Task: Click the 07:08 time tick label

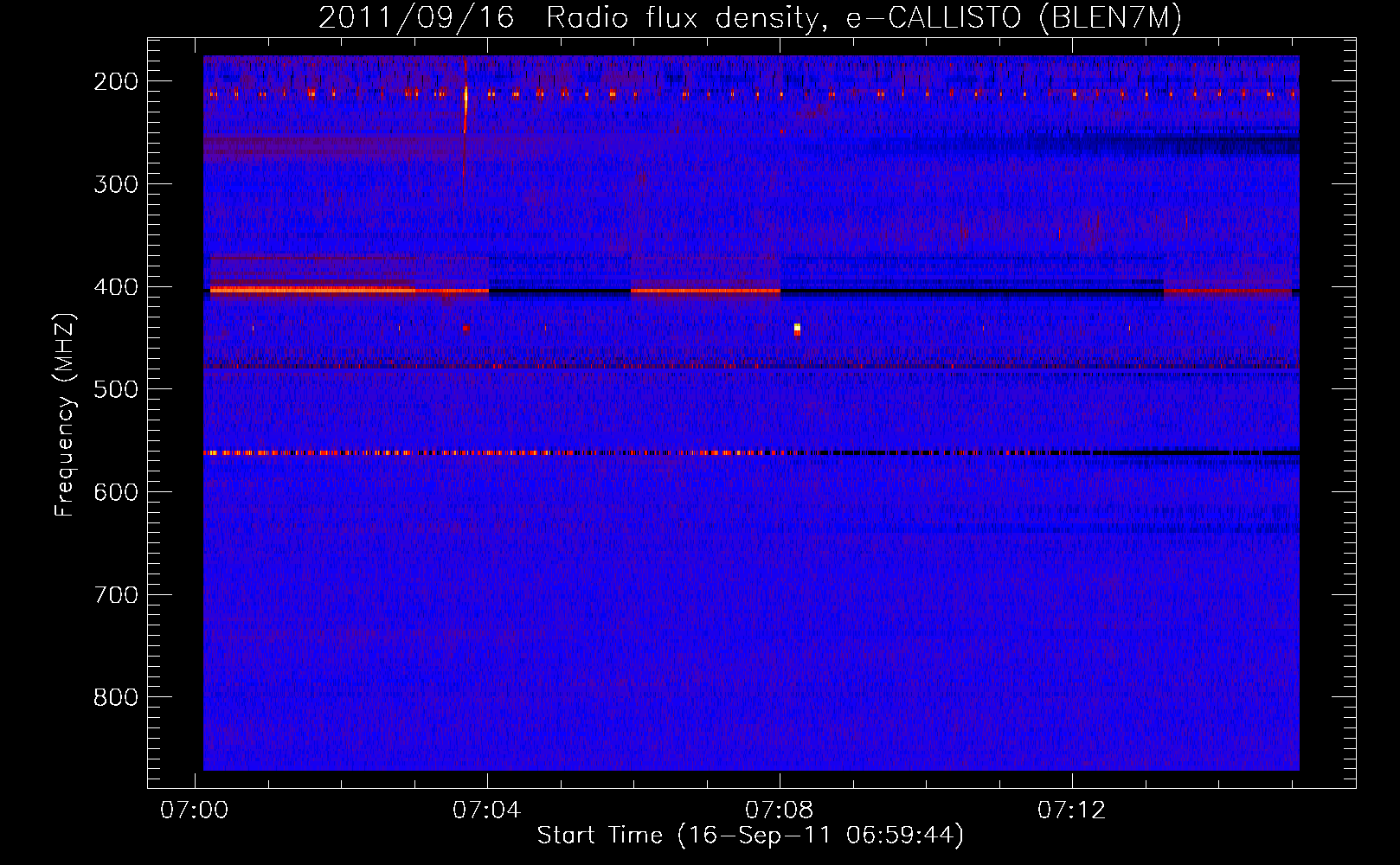Action: click(x=780, y=811)
